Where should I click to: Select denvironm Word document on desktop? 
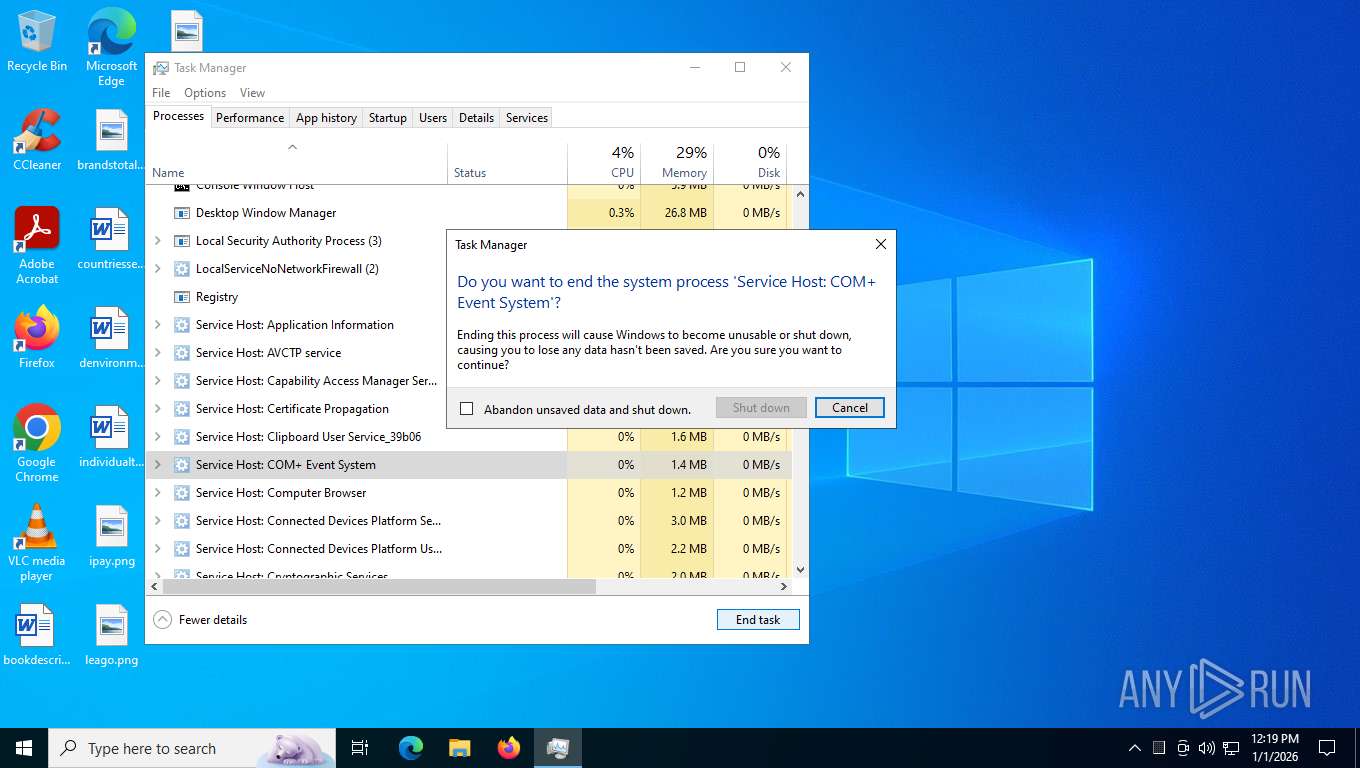pyautogui.click(x=111, y=338)
